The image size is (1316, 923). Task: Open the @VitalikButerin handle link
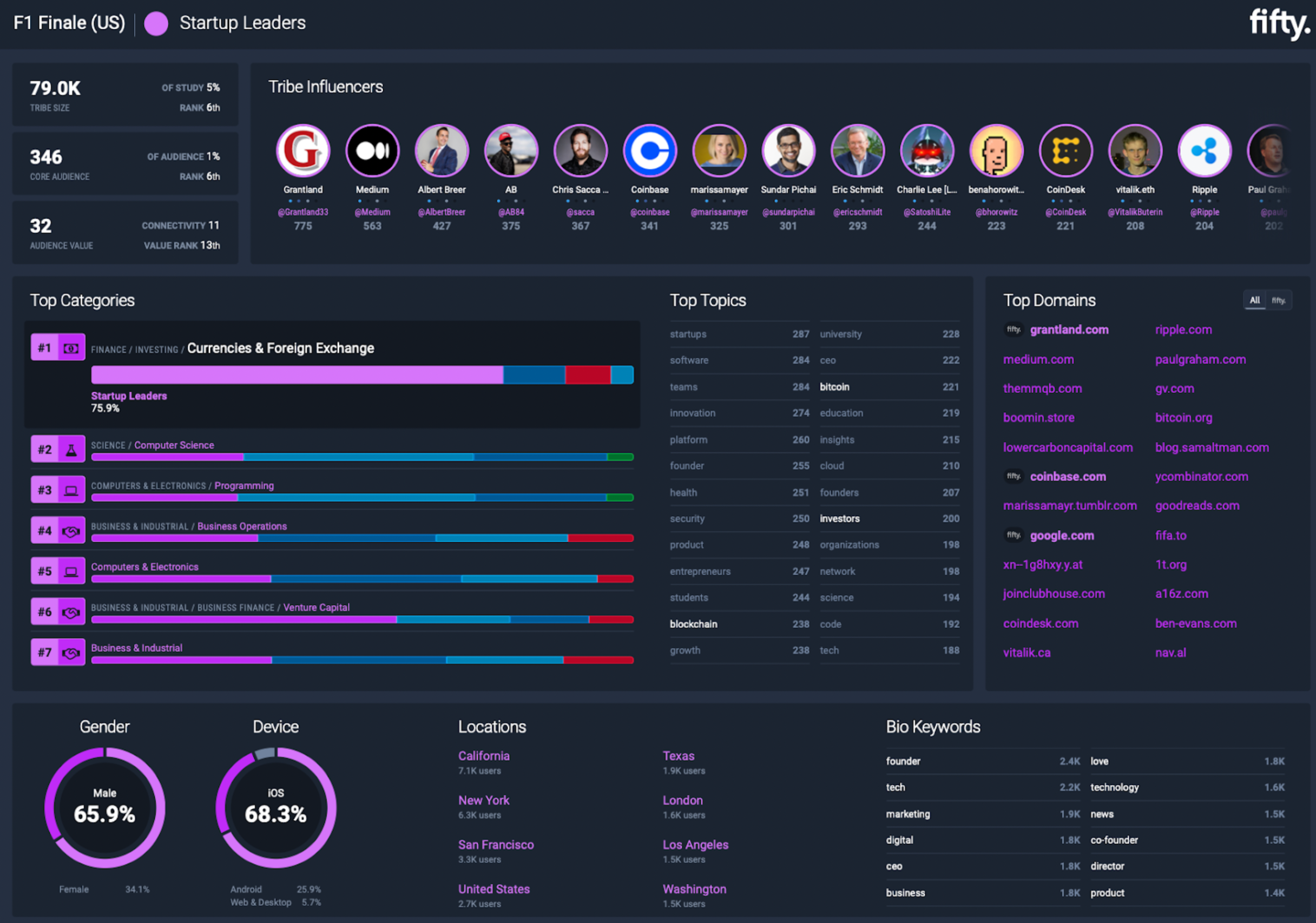1135,212
